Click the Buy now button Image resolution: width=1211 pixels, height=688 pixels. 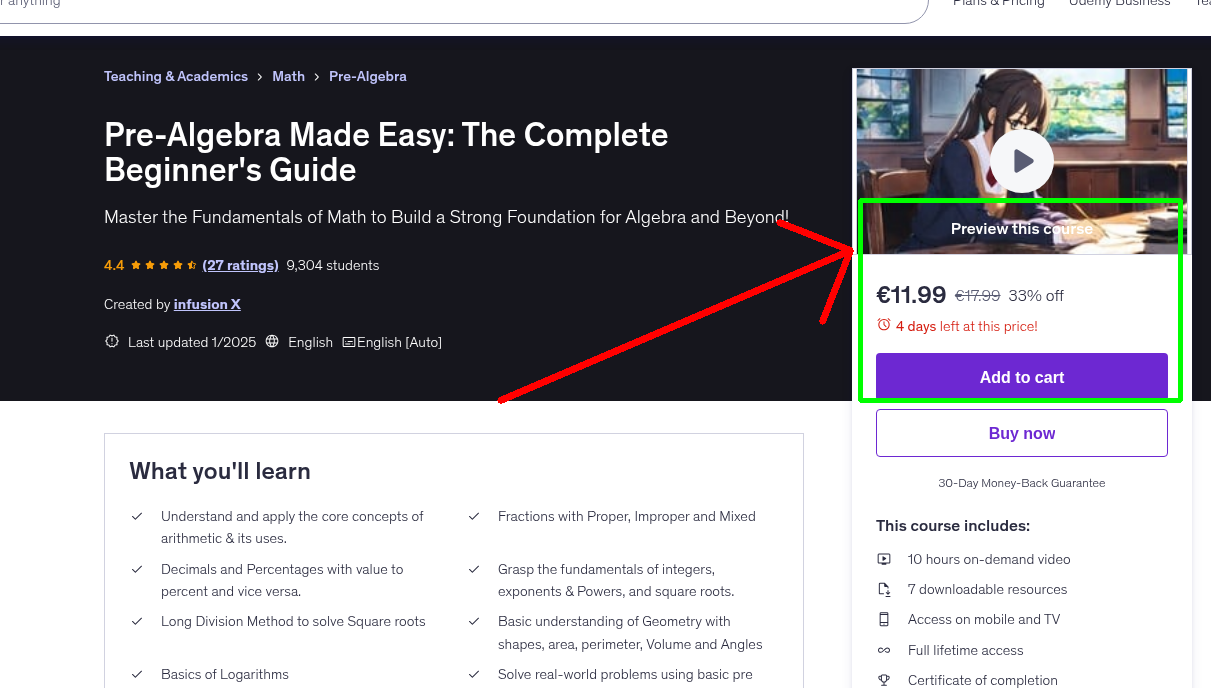[x=1021, y=432]
